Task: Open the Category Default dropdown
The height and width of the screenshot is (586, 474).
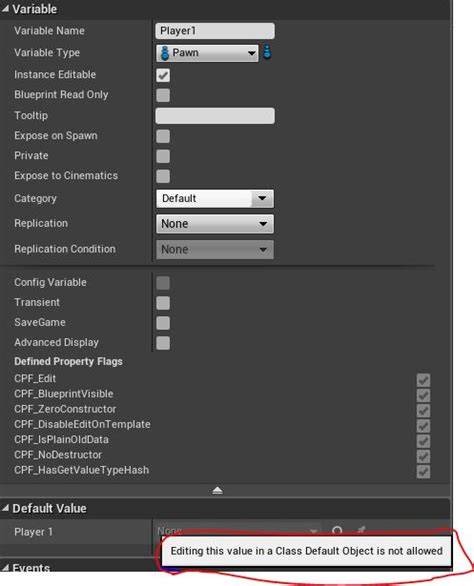Action: pos(215,198)
